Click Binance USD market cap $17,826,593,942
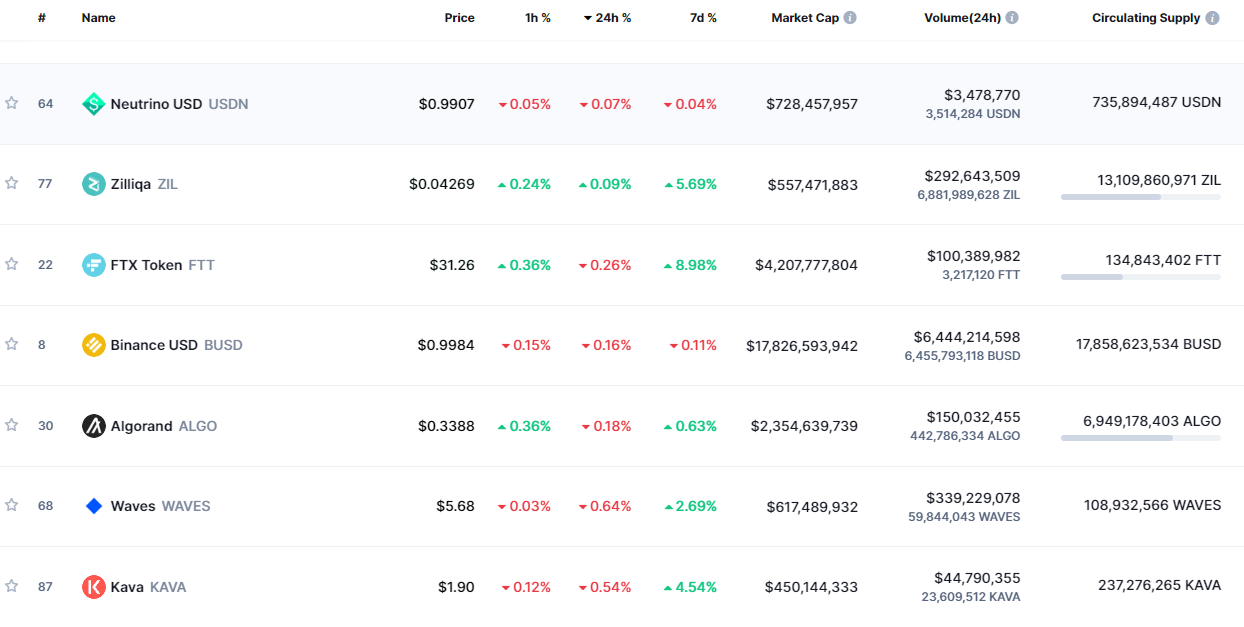Viewport: 1244px width, 627px height. (802, 346)
